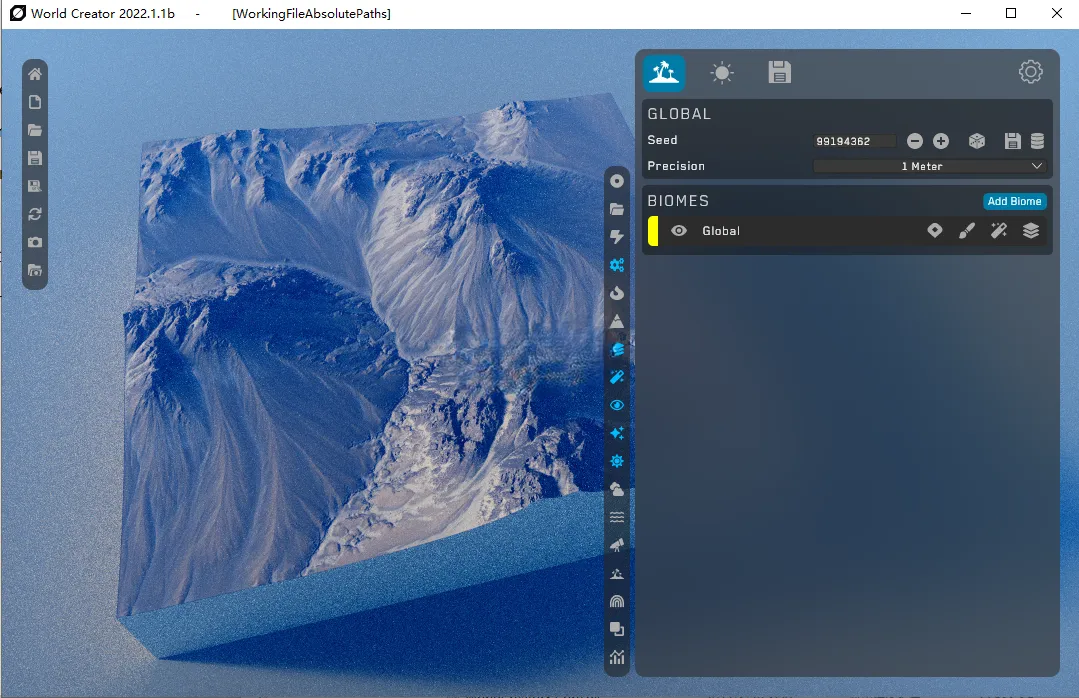Click the GLOBAL section header
The height and width of the screenshot is (698, 1079).
point(679,114)
